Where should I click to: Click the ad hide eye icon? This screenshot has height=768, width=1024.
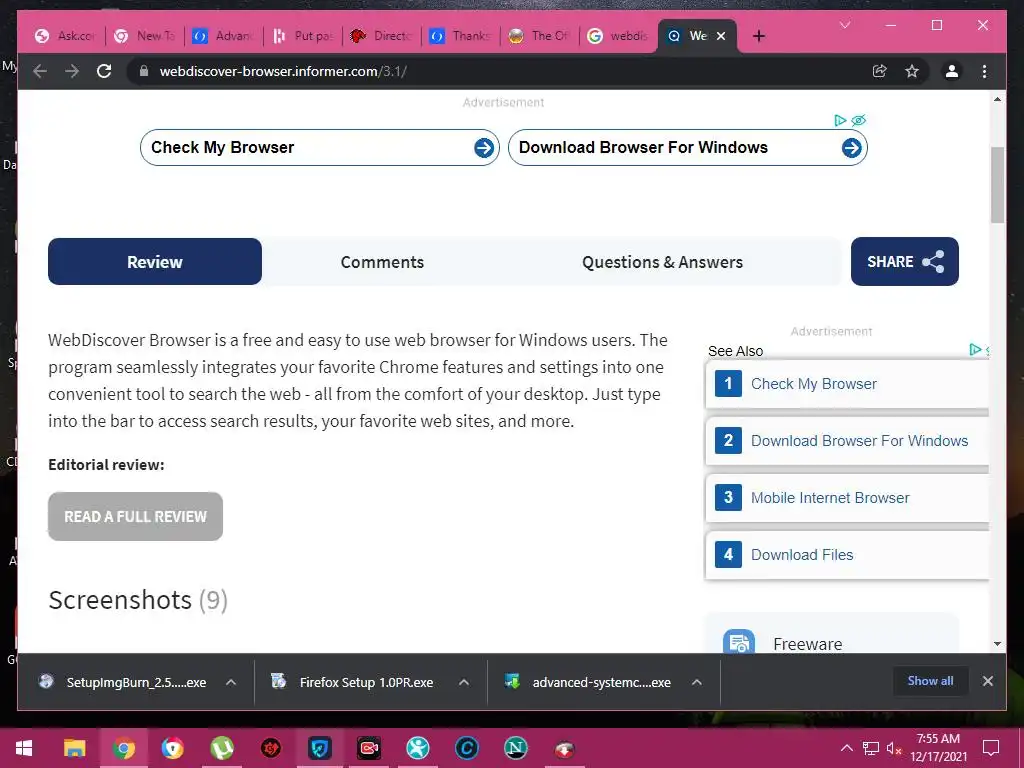859,120
